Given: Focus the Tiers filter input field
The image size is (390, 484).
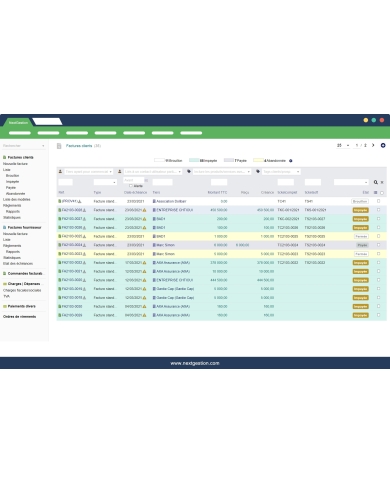Looking at the screenshot, I should click(163, 182).
